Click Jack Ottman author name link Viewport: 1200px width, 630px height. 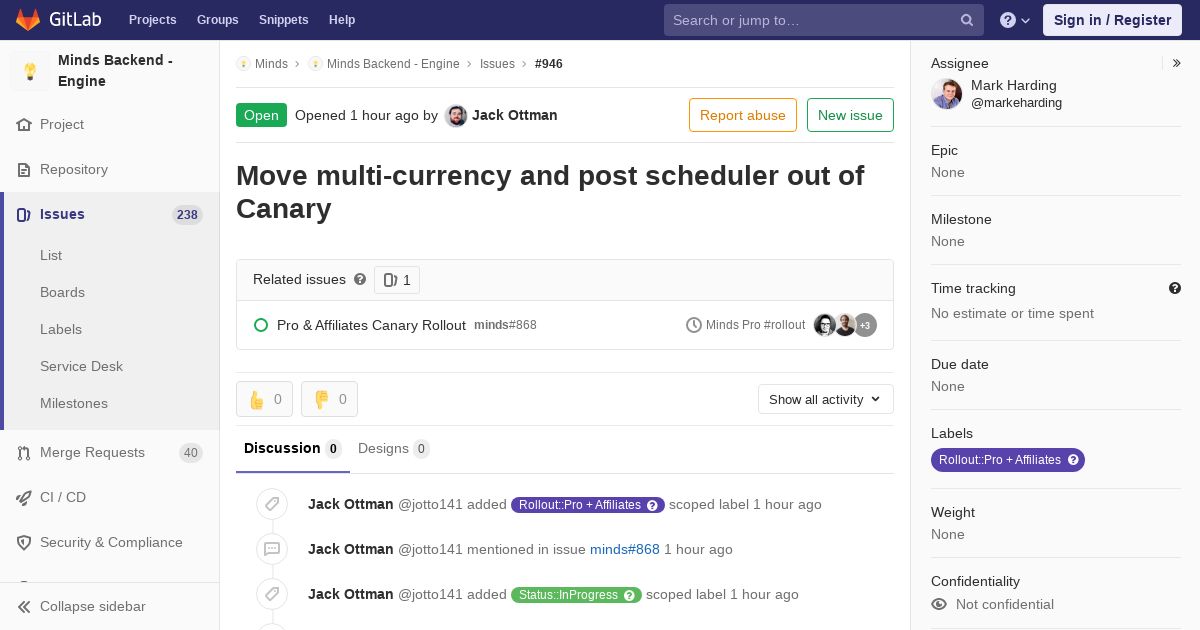click(515, 115)
